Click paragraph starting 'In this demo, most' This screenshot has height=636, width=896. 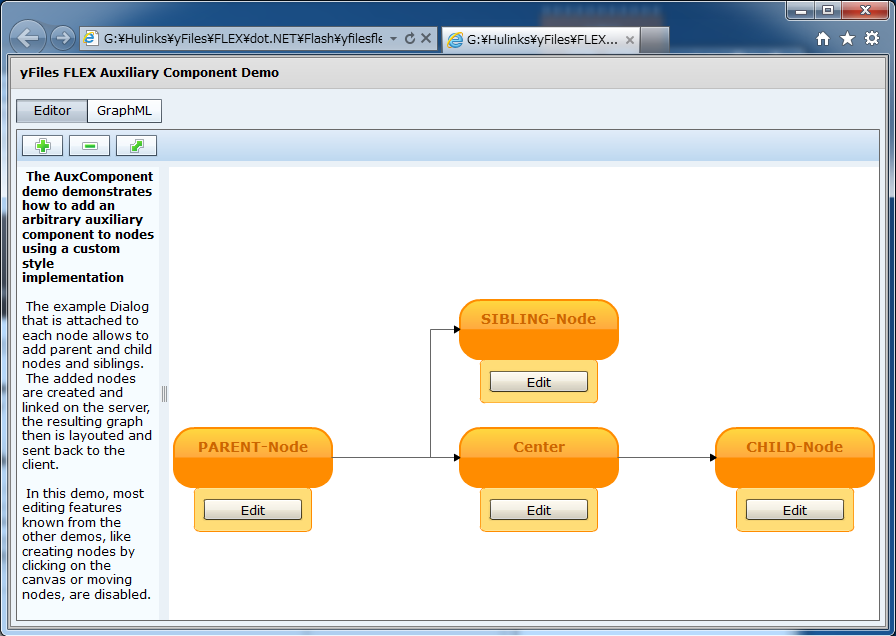[x=86, y=543]
